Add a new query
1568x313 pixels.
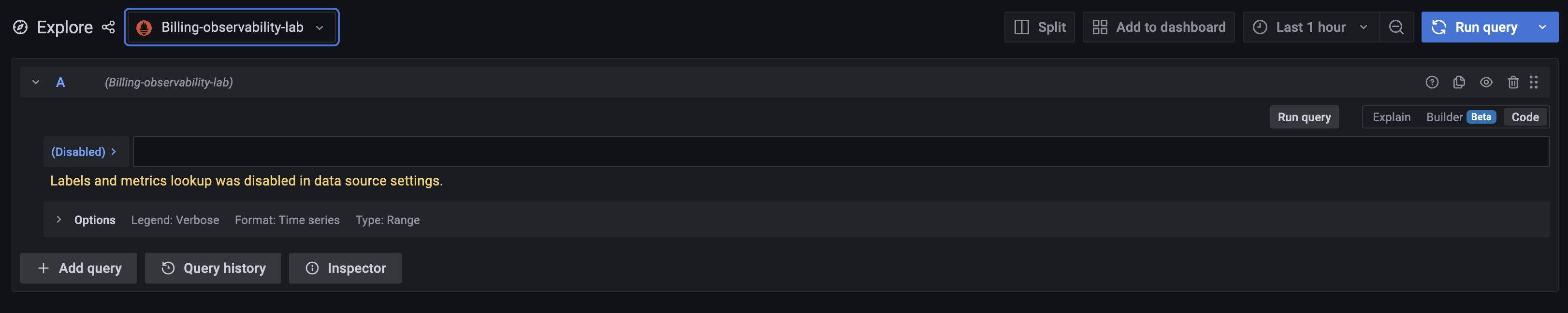78,268
